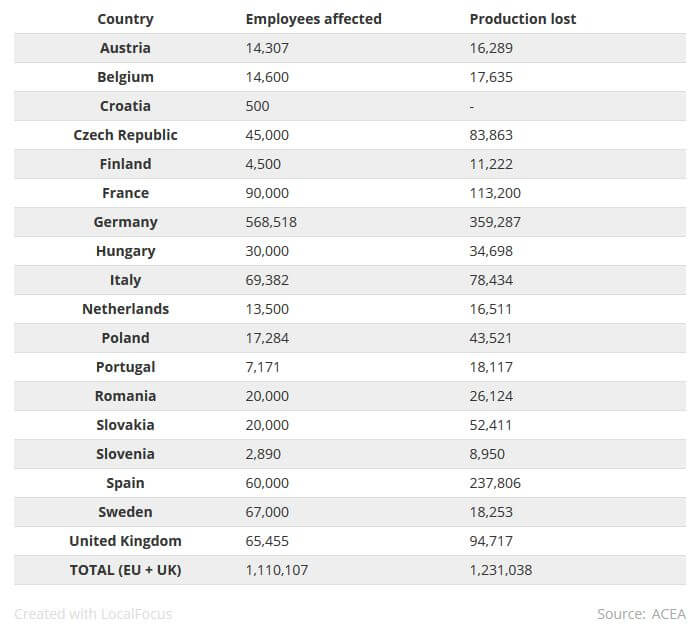Select the Slovenia row label
696x631 pixels.
(125, 454)
